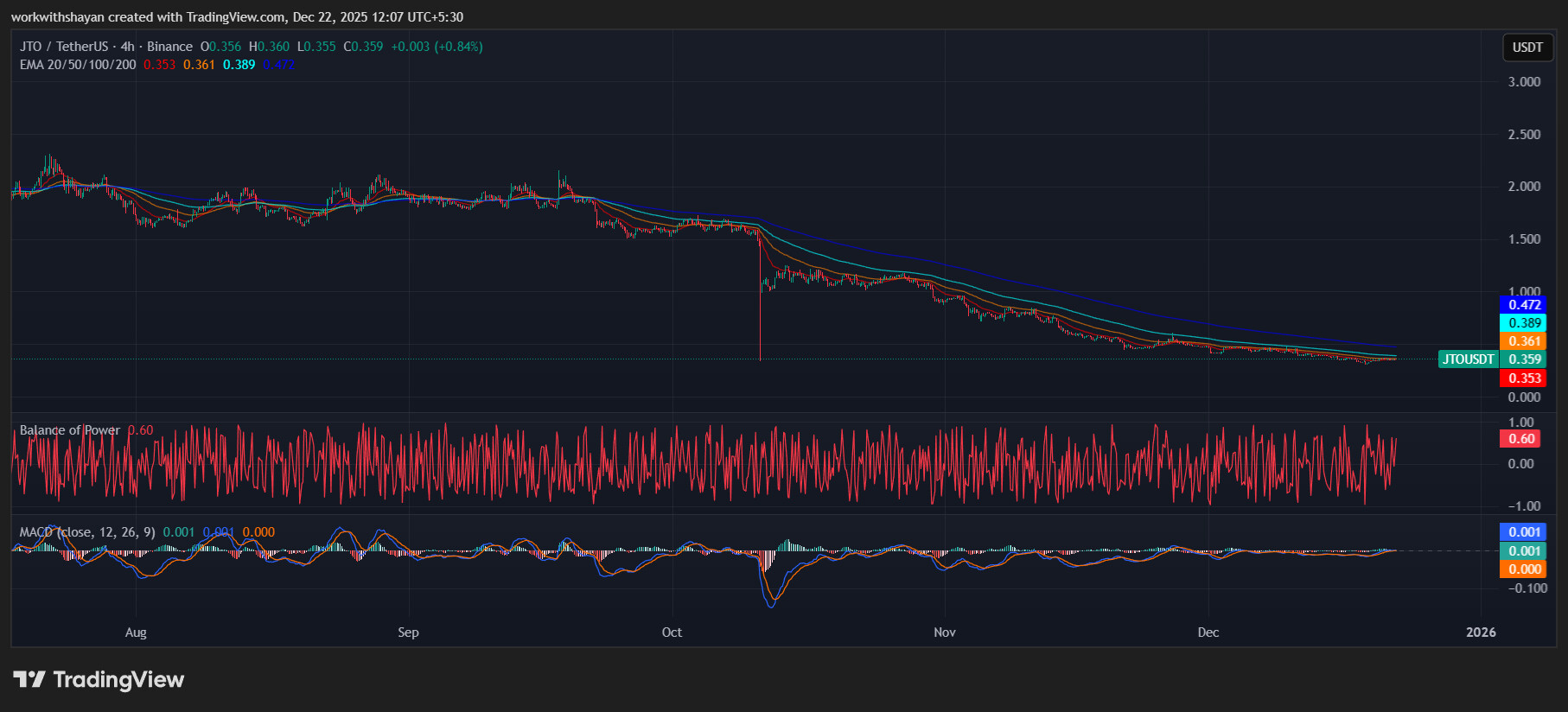Click the Aug label on the time axis
This screenshot has height=712, width=1568.
[x=136, y=633]
